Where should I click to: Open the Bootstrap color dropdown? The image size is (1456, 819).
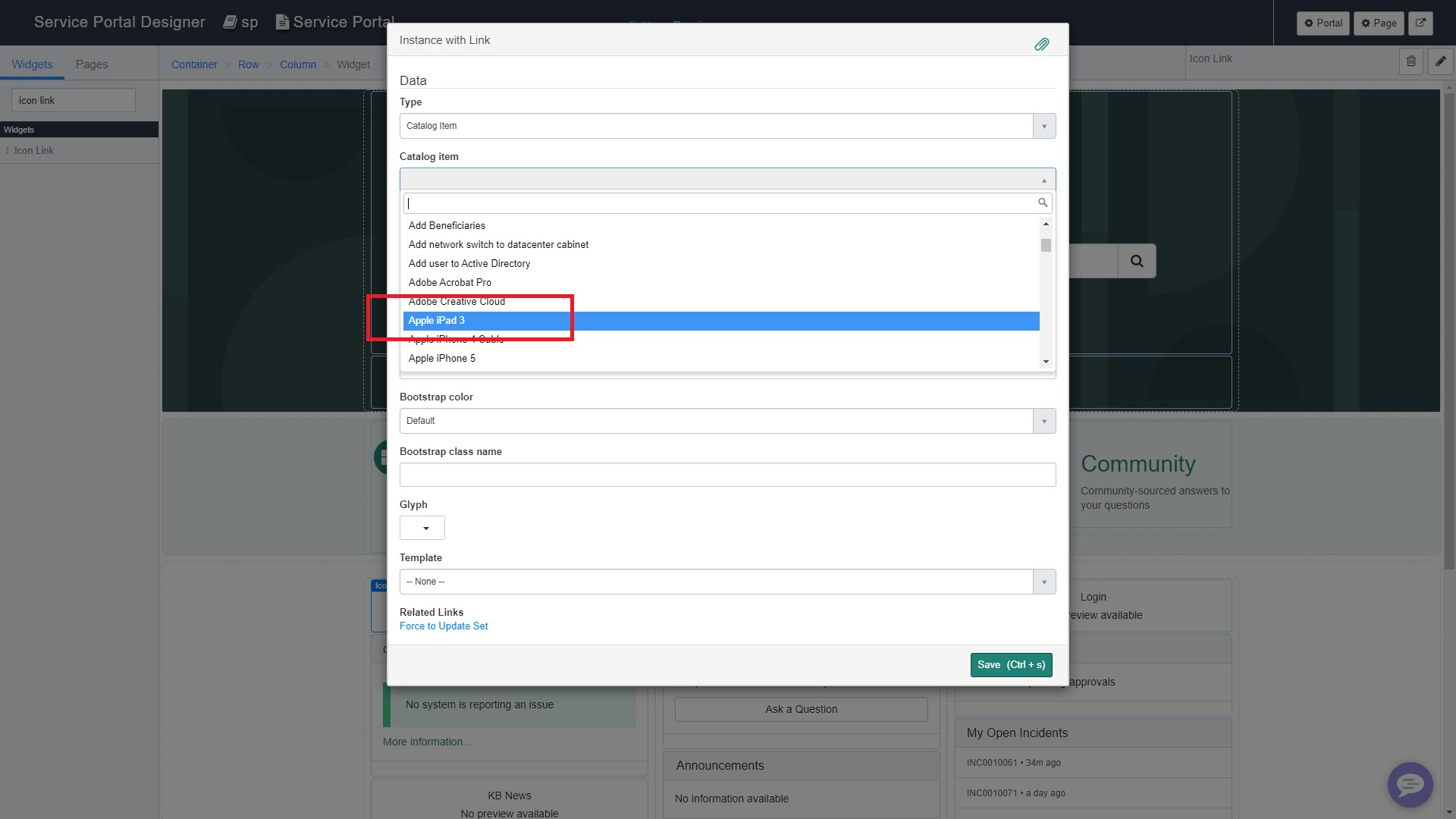pyautogui.click(x=727, y=421)
